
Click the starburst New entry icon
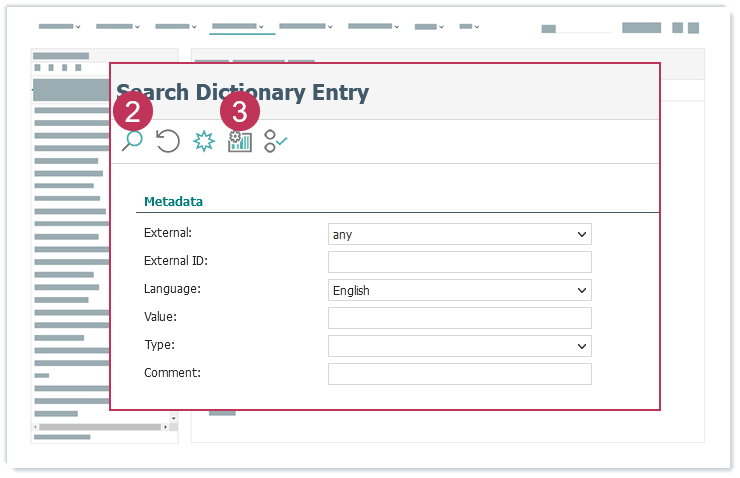[x=204, y=142]
